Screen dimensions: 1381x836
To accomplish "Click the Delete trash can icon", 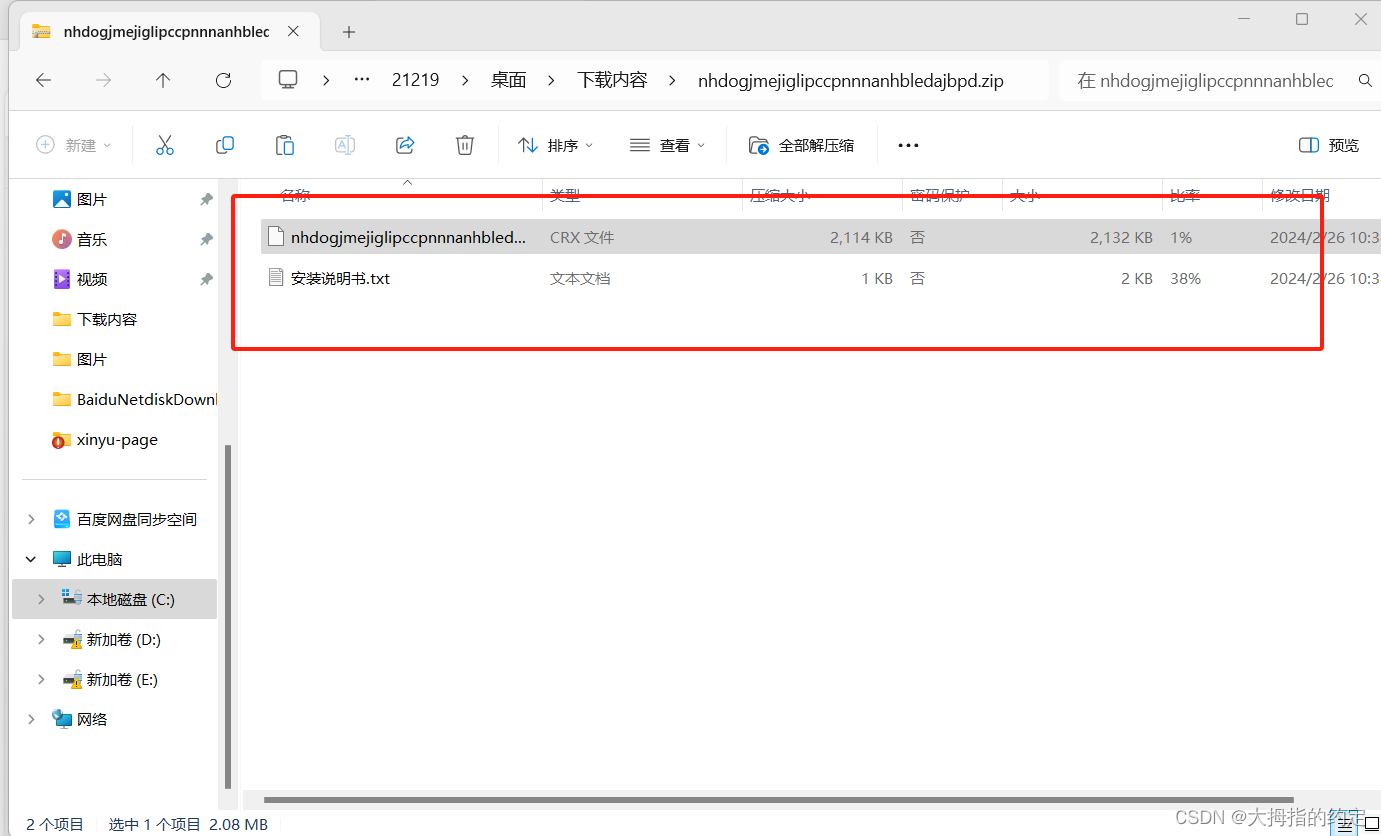I will pos(465,145).
